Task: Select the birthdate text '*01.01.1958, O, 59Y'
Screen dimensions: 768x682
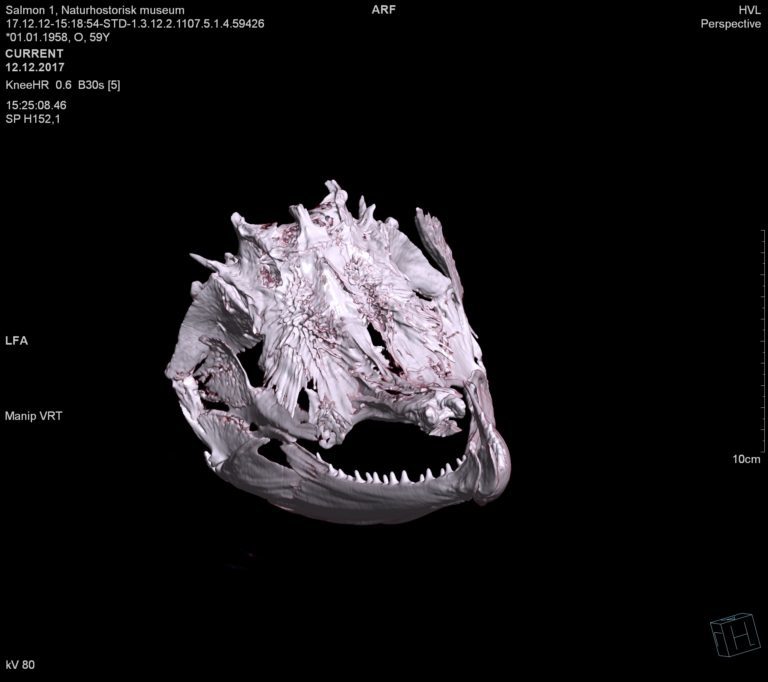Action: [x=57, y=37]
